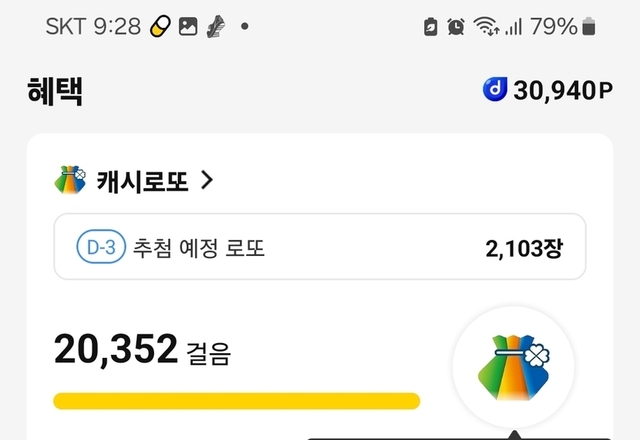
Task: Tap the blue d point icon
Action: pyautogui.click(x=495, y=91)
